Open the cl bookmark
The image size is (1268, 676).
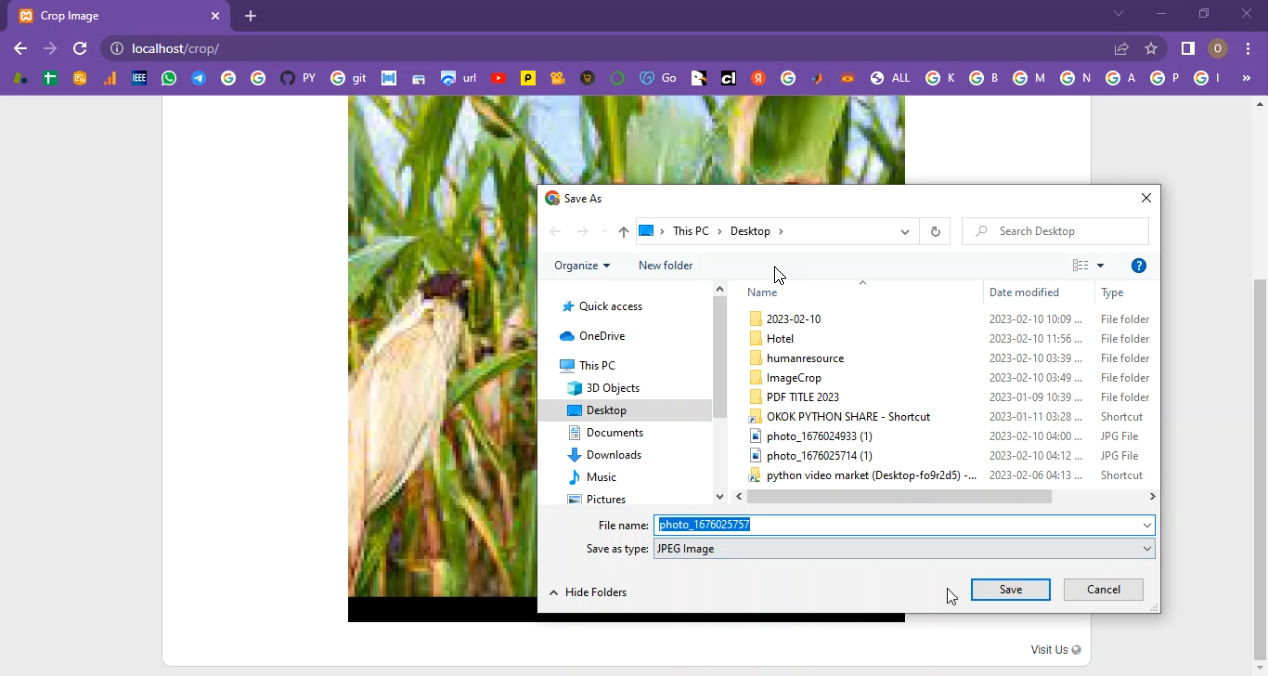point(728,78)
